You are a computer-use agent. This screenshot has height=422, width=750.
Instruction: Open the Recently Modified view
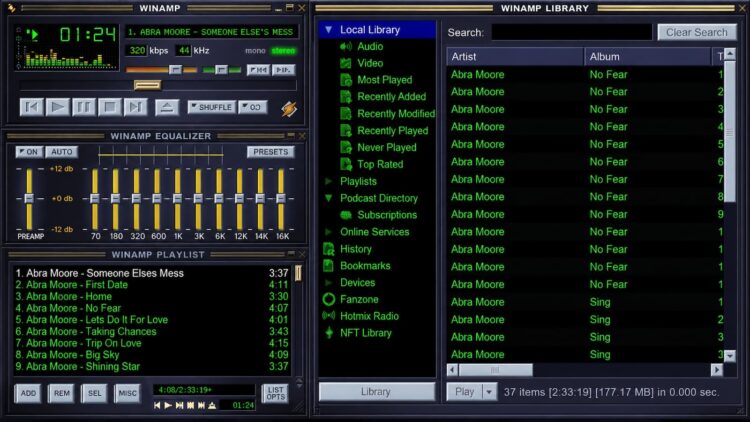pyautogui.click(x=396, y=114)
